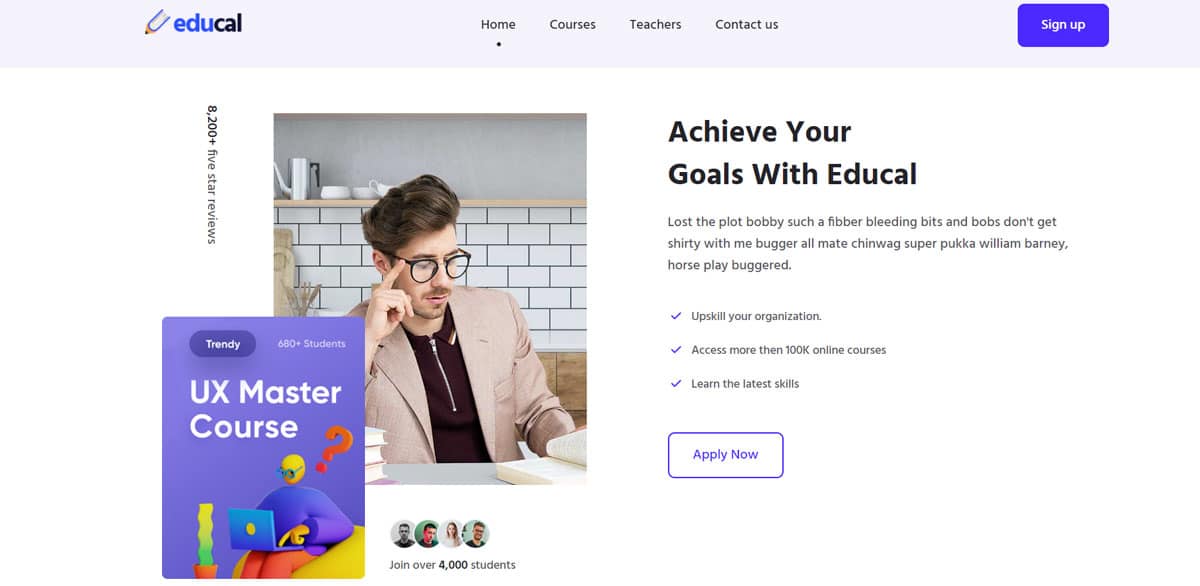Click the 8,200+ five star reviews text
Screen dimensions: 1200x586
pos(212,174)
